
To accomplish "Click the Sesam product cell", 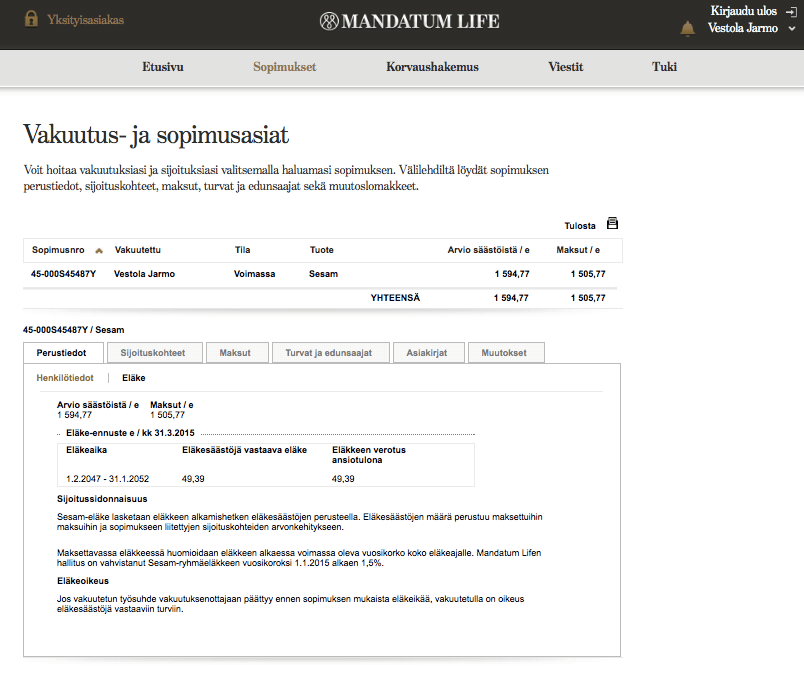I will click(323, 274).
